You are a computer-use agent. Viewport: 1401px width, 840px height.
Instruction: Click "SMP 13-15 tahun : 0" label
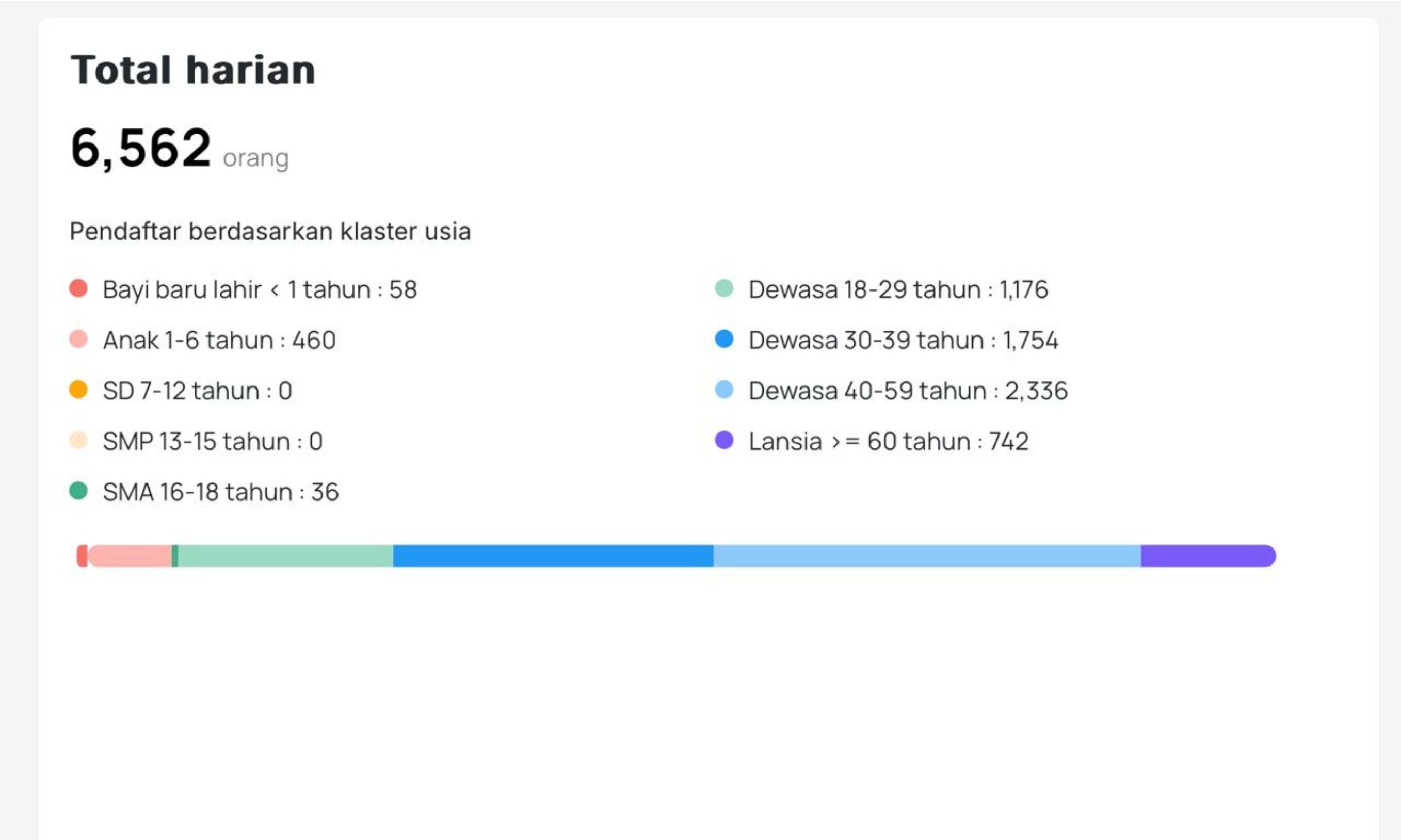coord(213,442)
